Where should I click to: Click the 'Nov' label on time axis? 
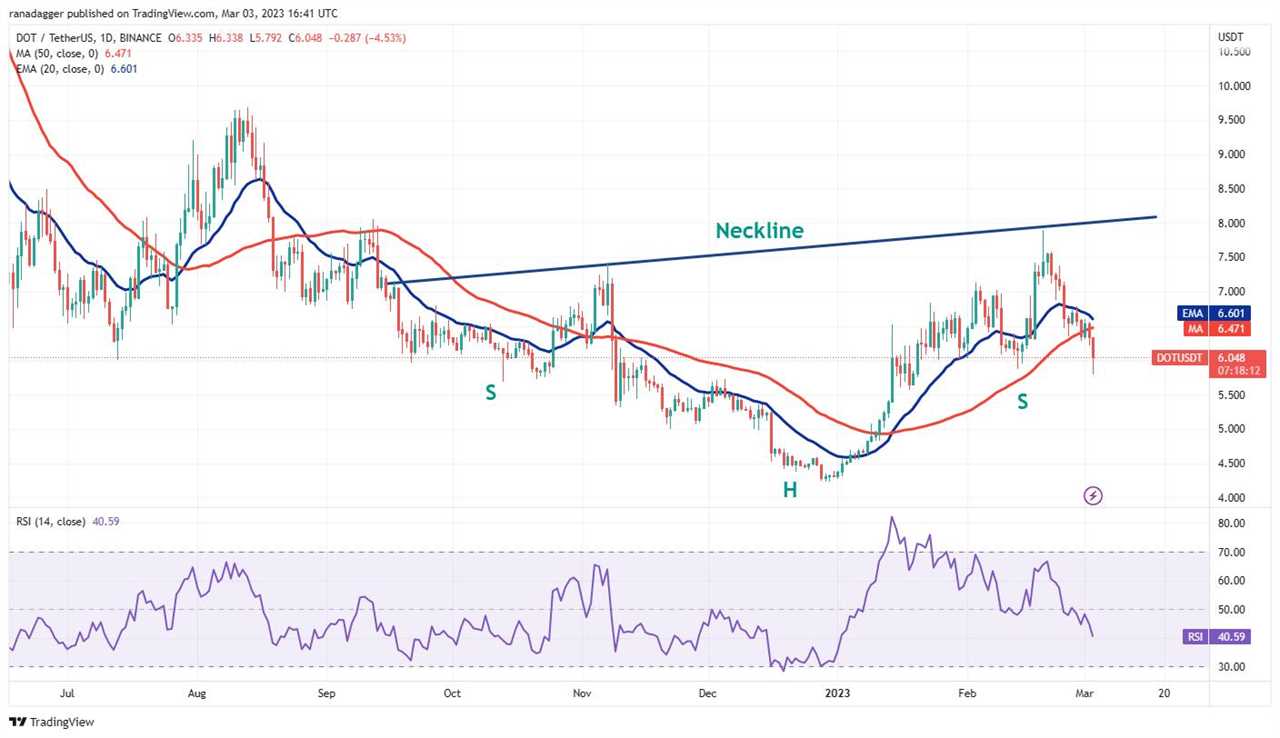click(581, 692)
